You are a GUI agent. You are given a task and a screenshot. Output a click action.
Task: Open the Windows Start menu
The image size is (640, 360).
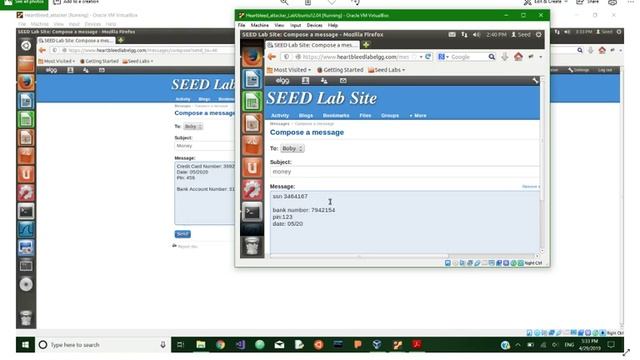(25, 345)
